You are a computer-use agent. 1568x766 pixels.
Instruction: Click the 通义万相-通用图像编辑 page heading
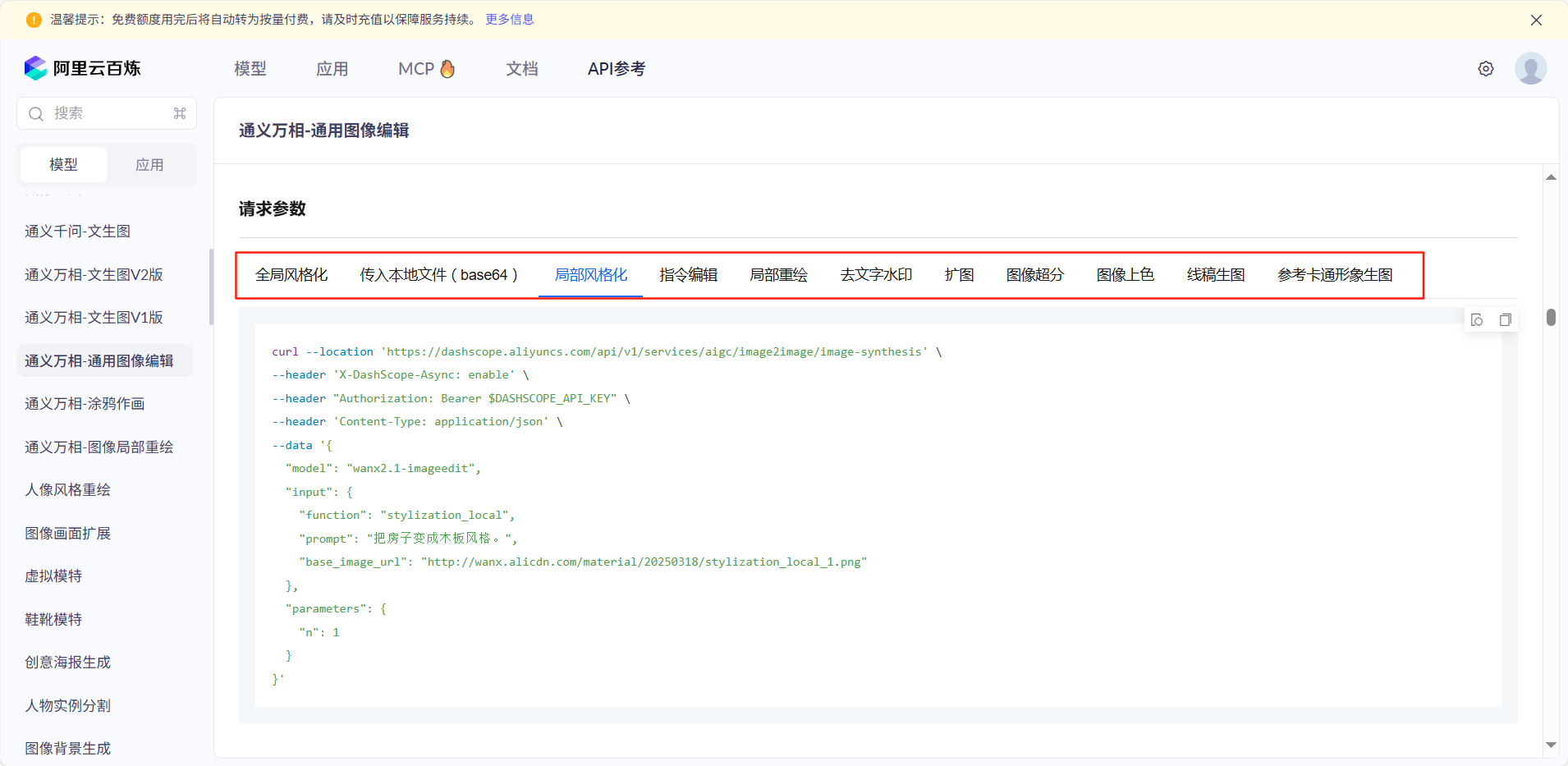tap(324, 131)
